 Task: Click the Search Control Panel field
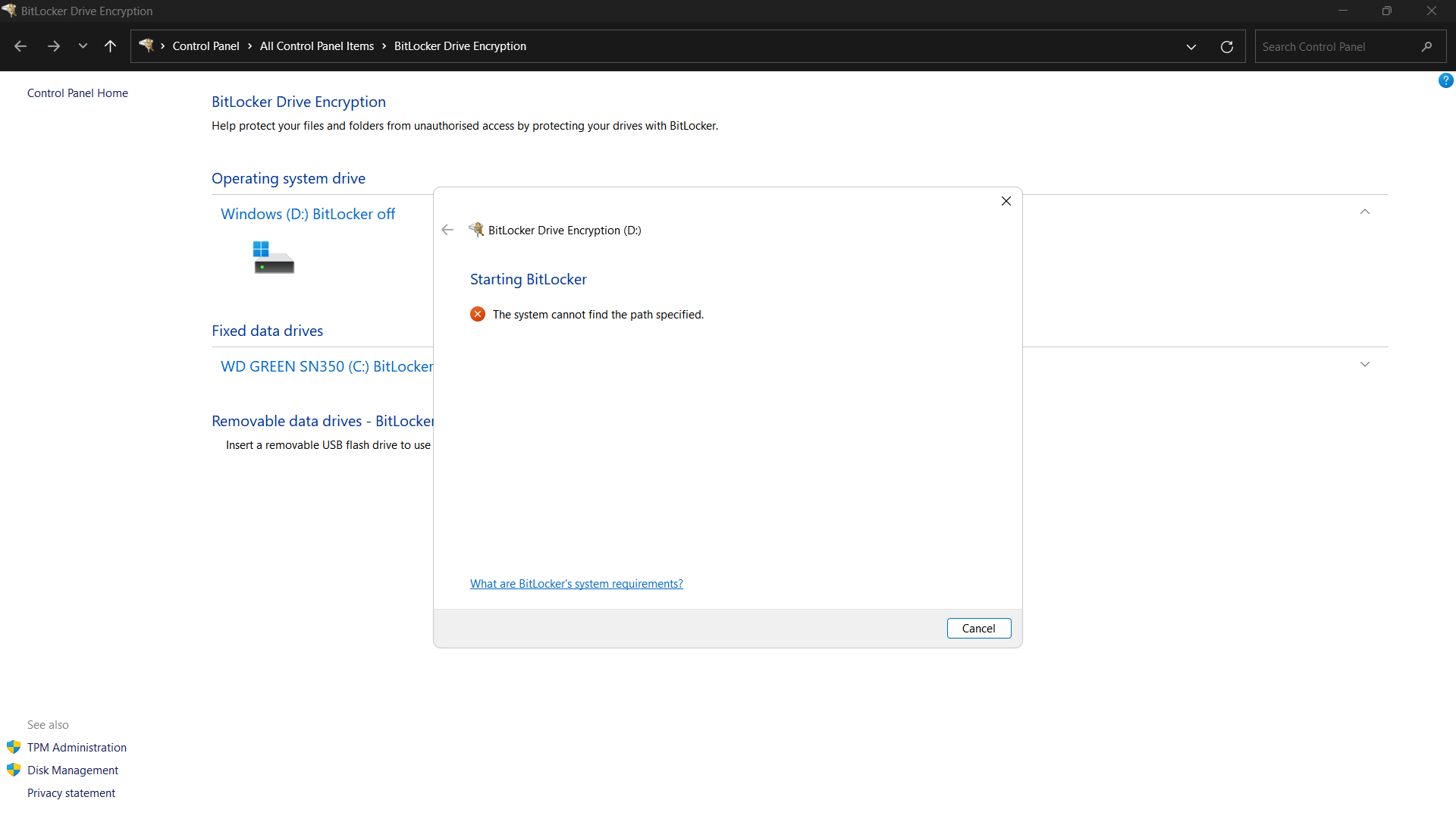pos(1335,46)
